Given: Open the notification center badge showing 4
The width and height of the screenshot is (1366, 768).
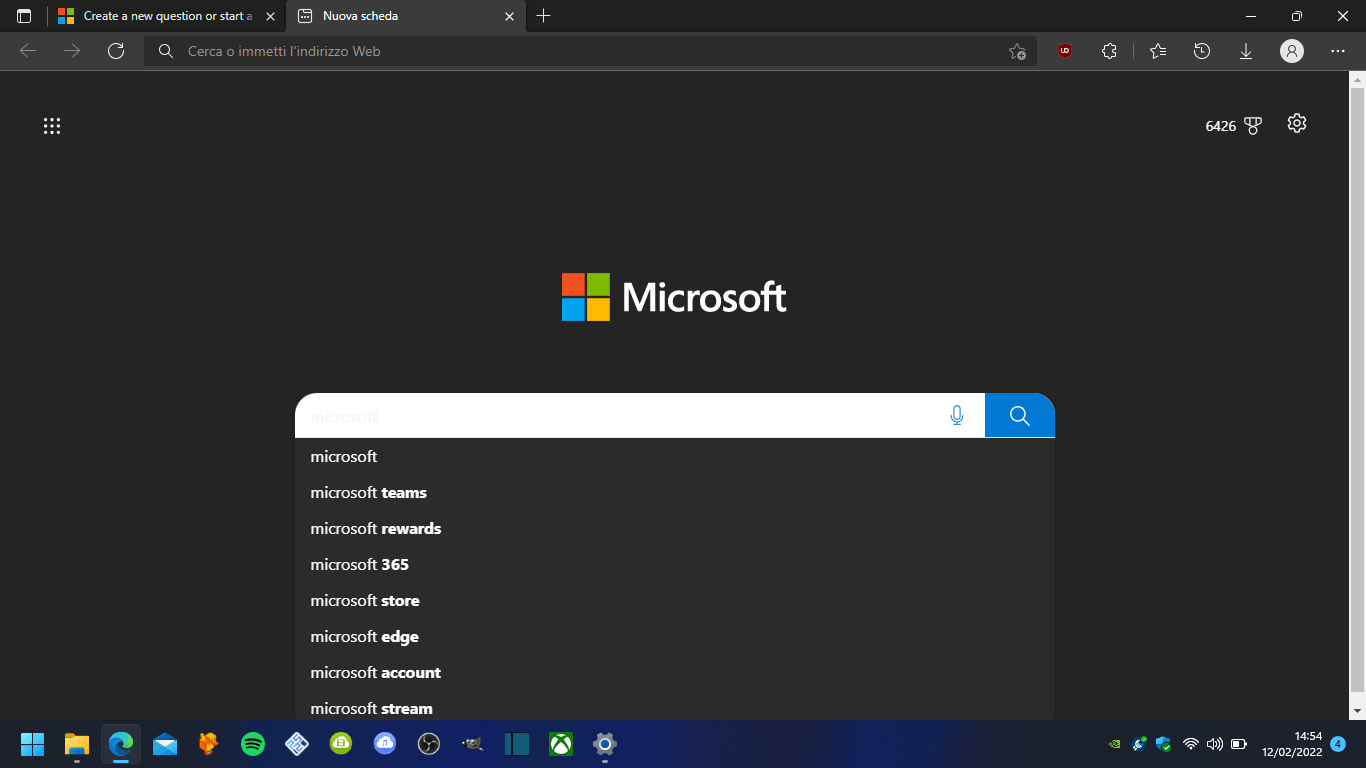Looking at the screenshot, I should click(1338, 744).
